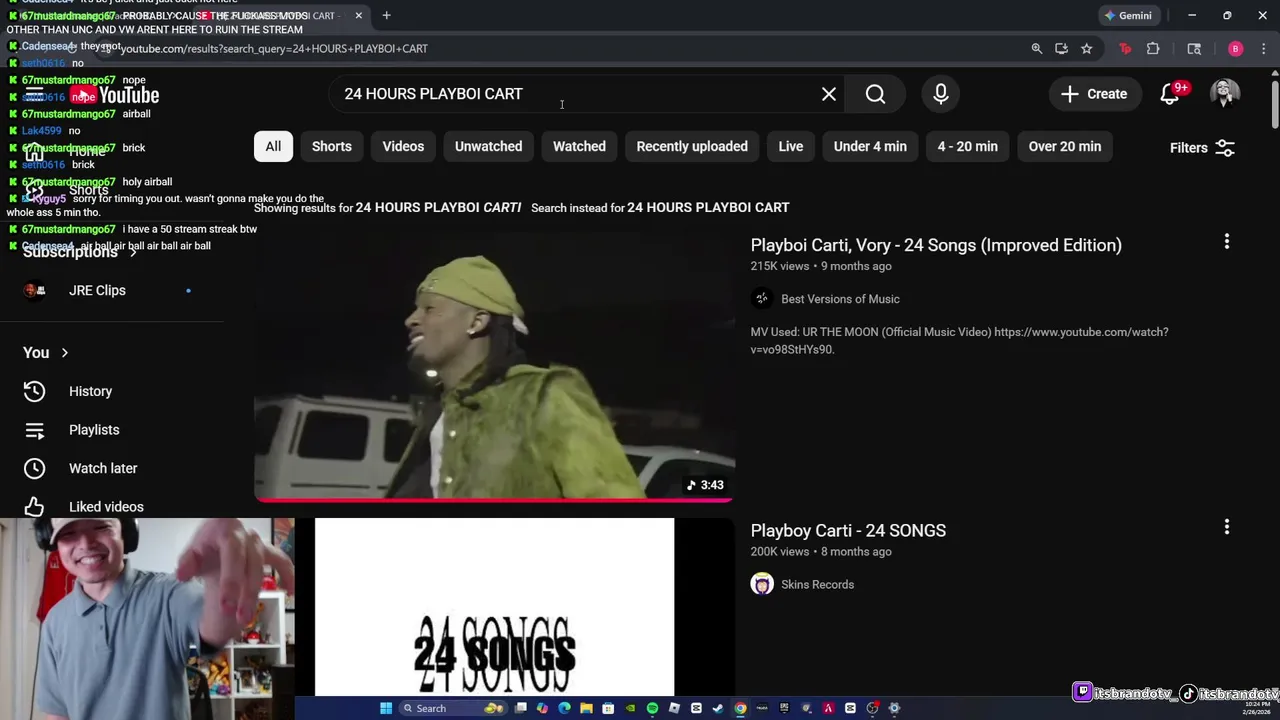
Task: Click the Windows Start button
Action: [x=385, y=708]
